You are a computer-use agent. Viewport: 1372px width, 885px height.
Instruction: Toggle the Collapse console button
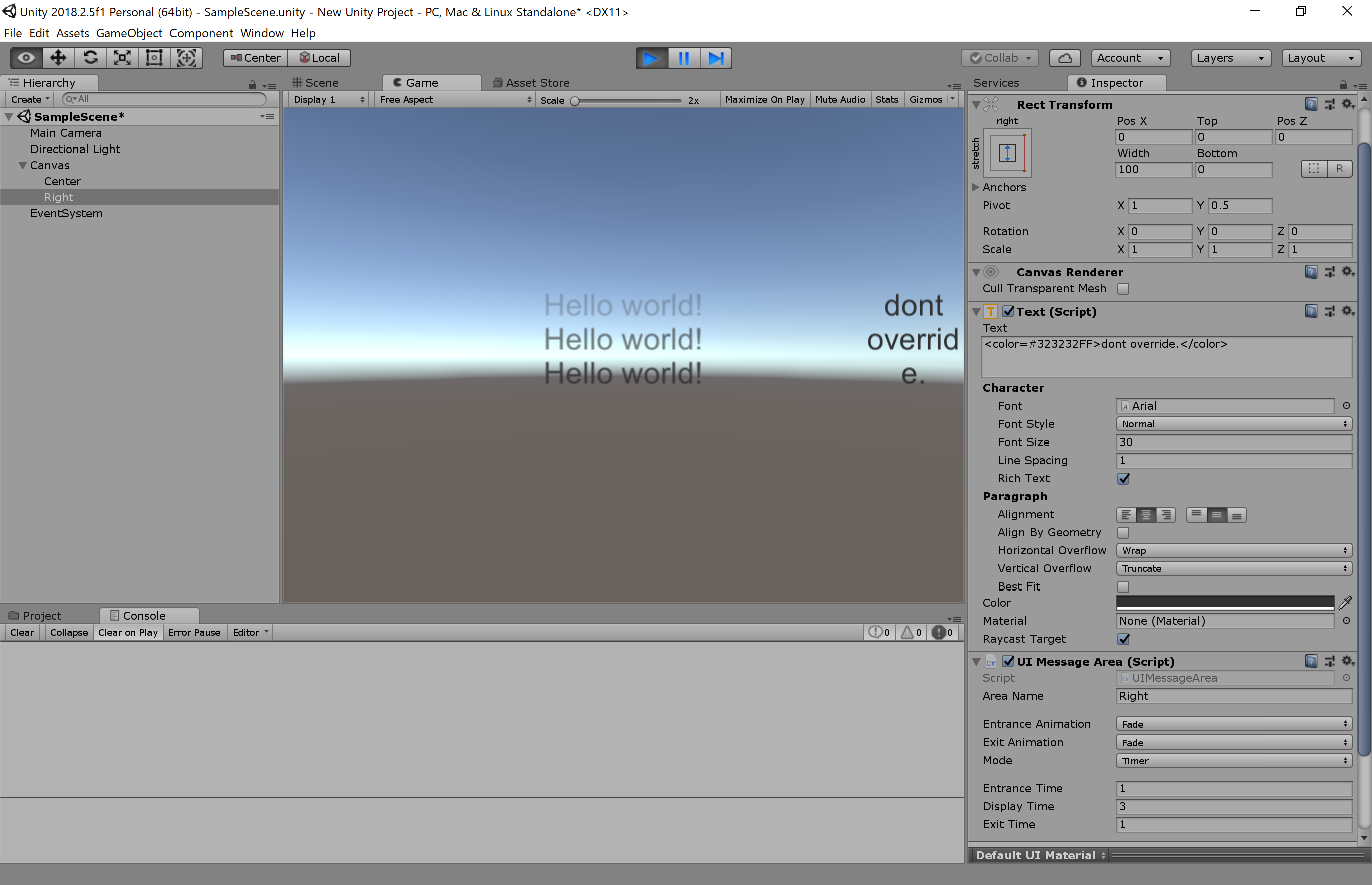coord(68,632)
